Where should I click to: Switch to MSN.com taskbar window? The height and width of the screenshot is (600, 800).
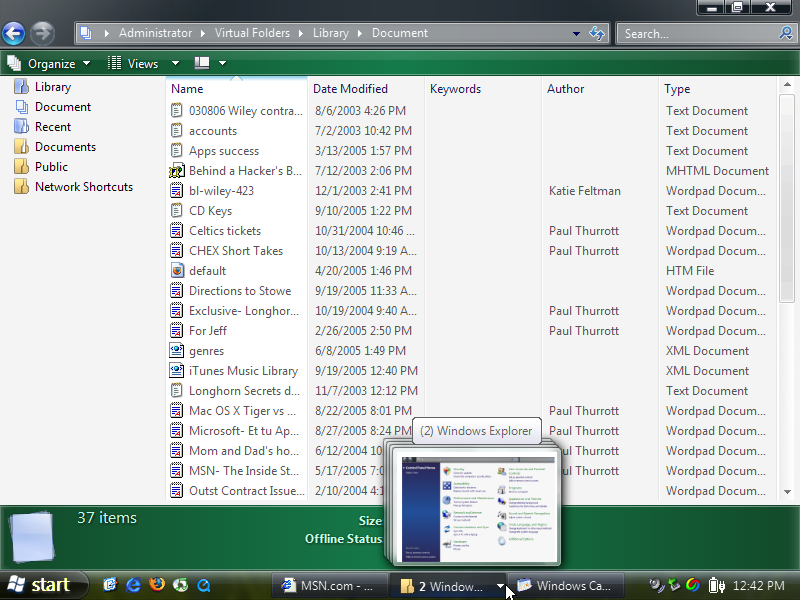pyautogui.click(x=328, y=586)
